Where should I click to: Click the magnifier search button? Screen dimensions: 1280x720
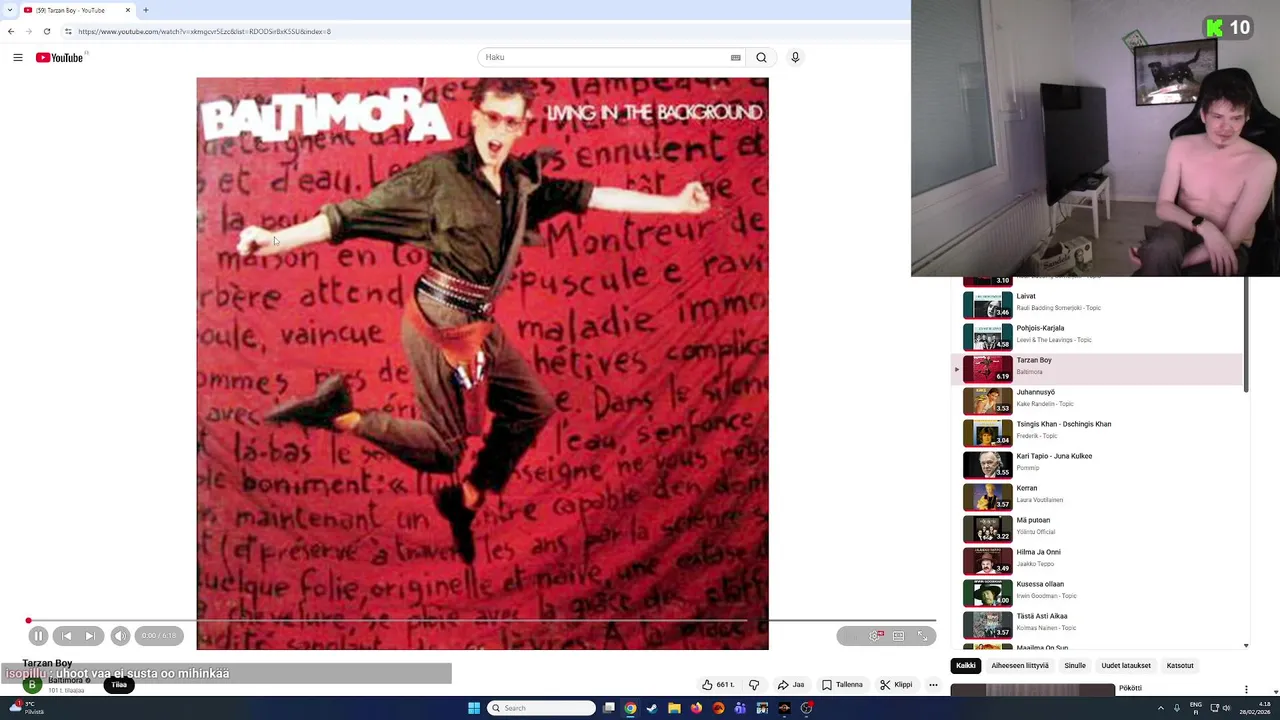(x=761, y=57)
